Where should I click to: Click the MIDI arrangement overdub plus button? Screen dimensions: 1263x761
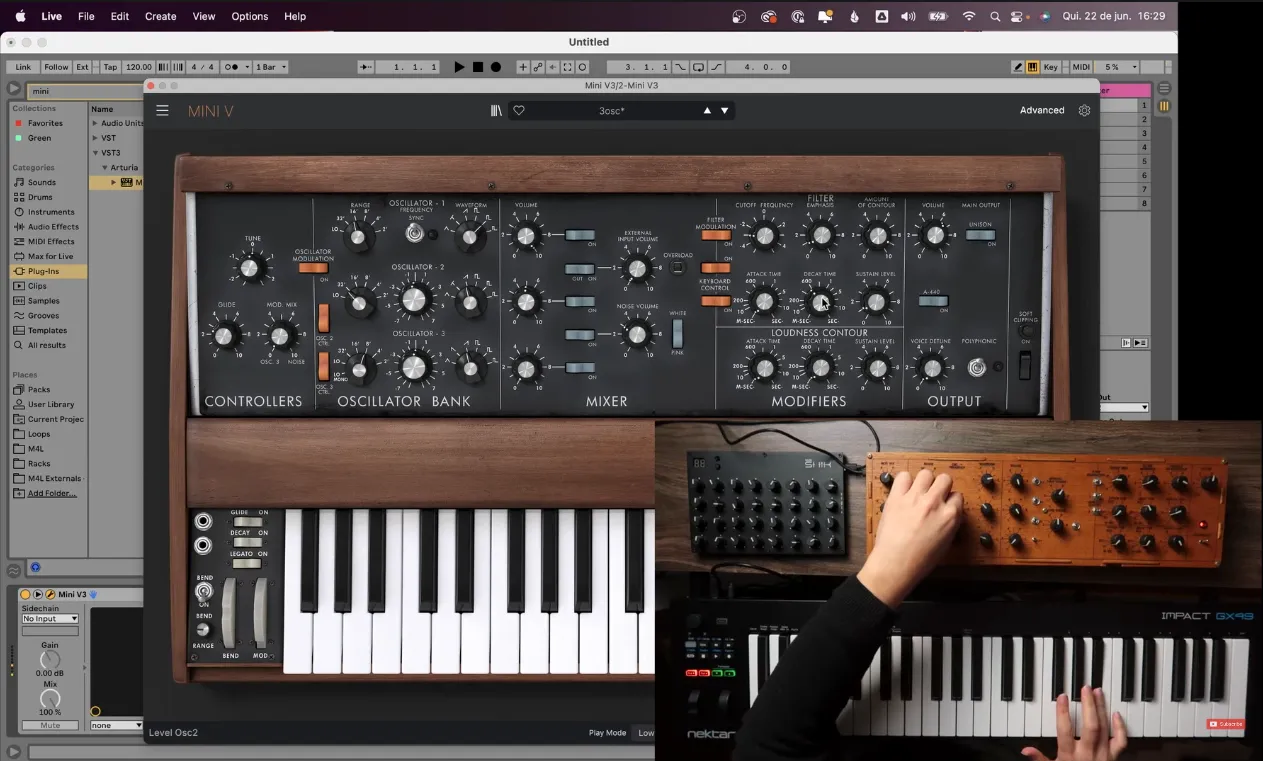coord(522,67)
